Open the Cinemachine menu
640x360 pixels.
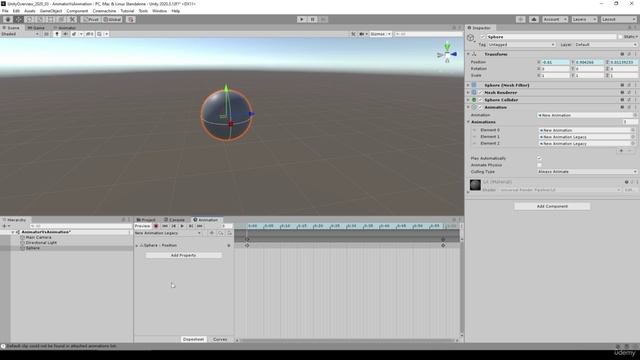[x=104, y=11]
